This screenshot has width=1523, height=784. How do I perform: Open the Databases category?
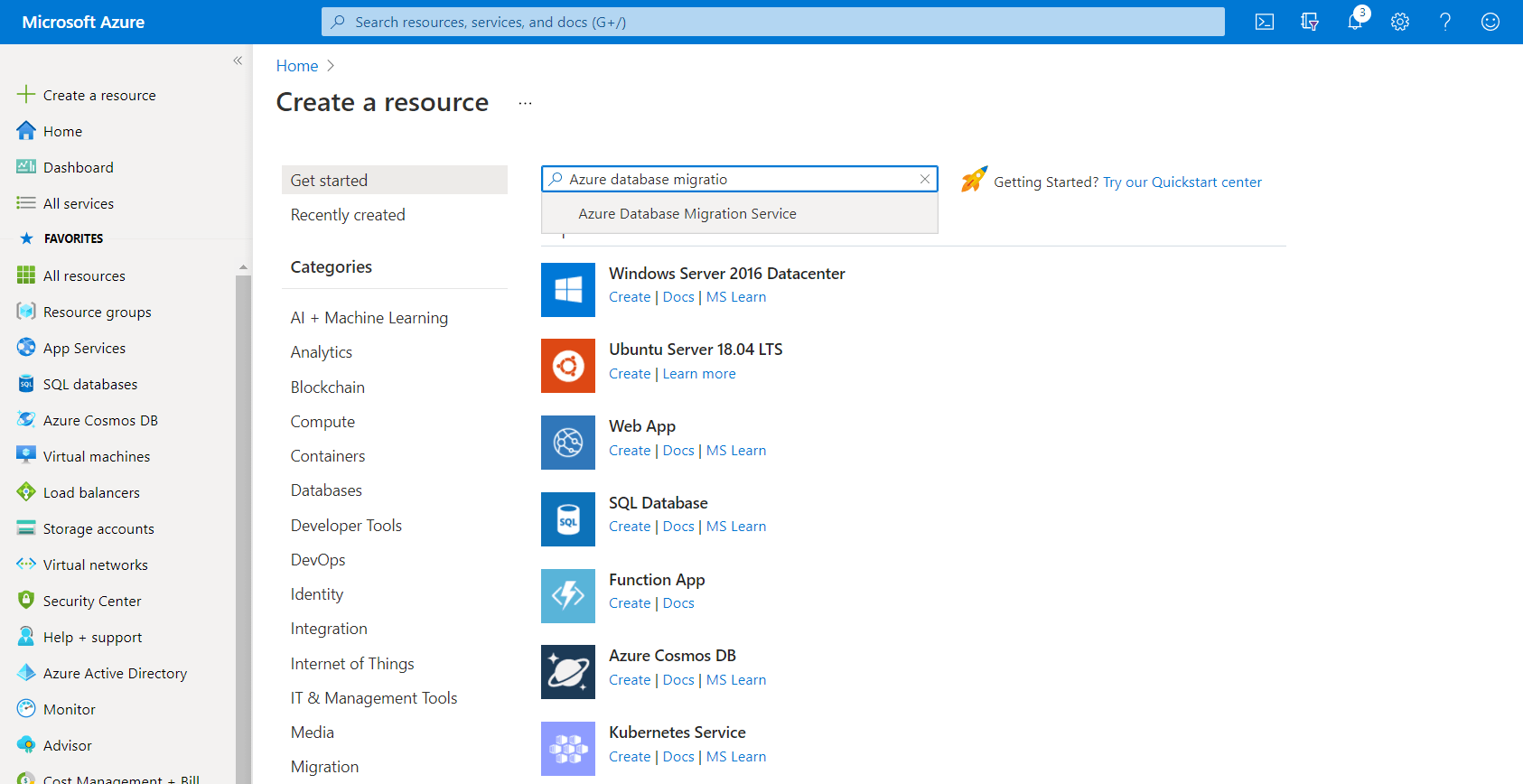[326, 490]
